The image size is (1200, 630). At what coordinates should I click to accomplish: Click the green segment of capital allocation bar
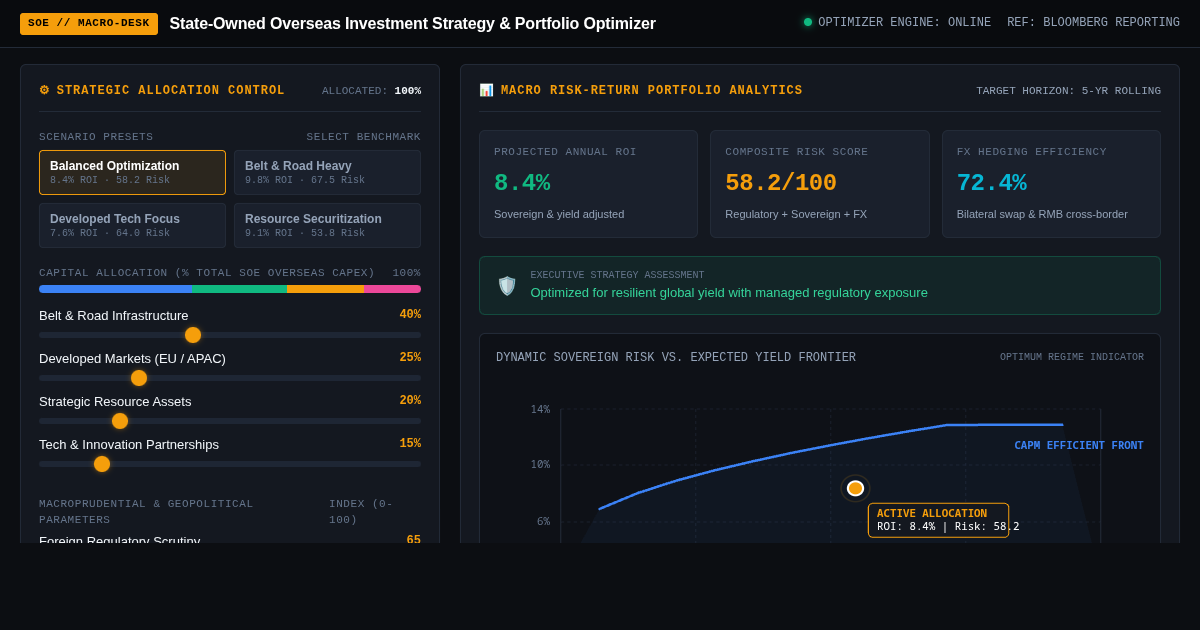tap(239, 289)
